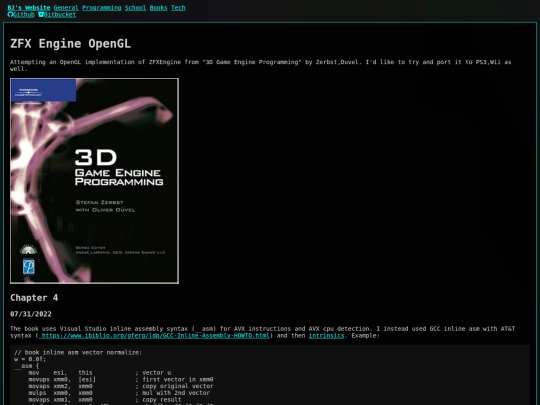Click the 'w = 0.0f;' code line
Screen dimensions: 540x405
click(30, 359)
